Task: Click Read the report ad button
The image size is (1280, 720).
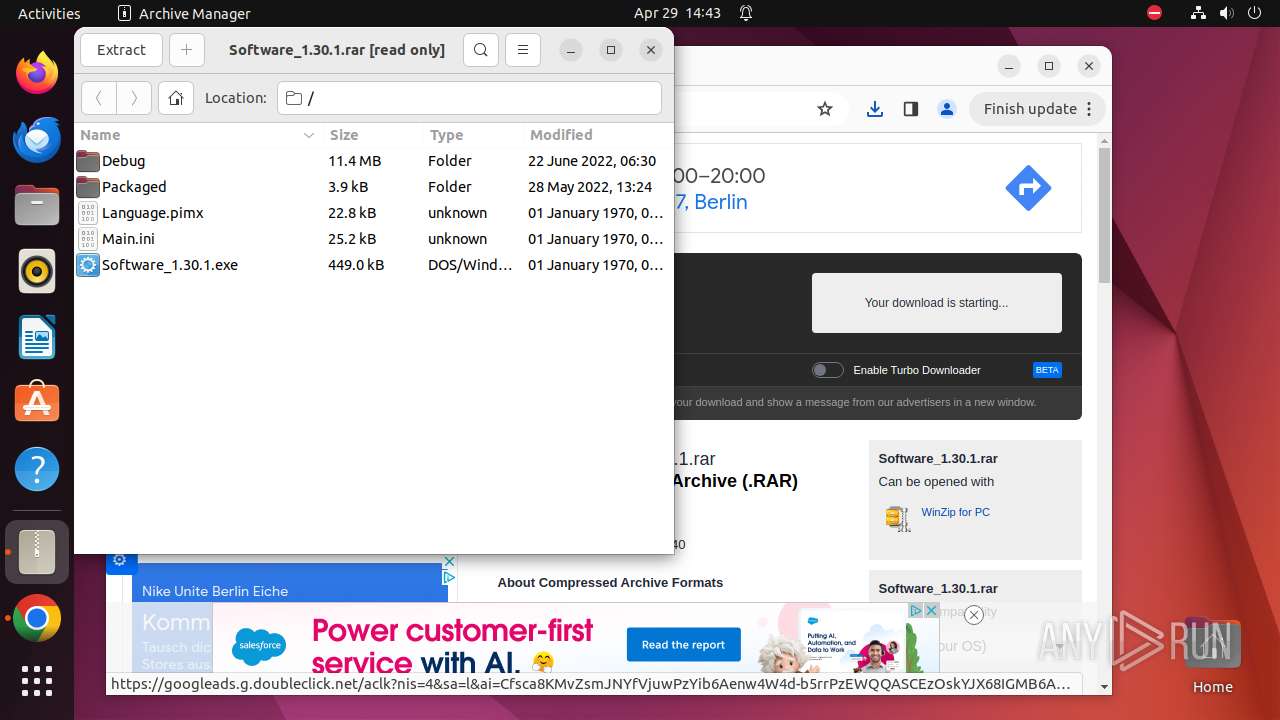Action: [684, 645]
